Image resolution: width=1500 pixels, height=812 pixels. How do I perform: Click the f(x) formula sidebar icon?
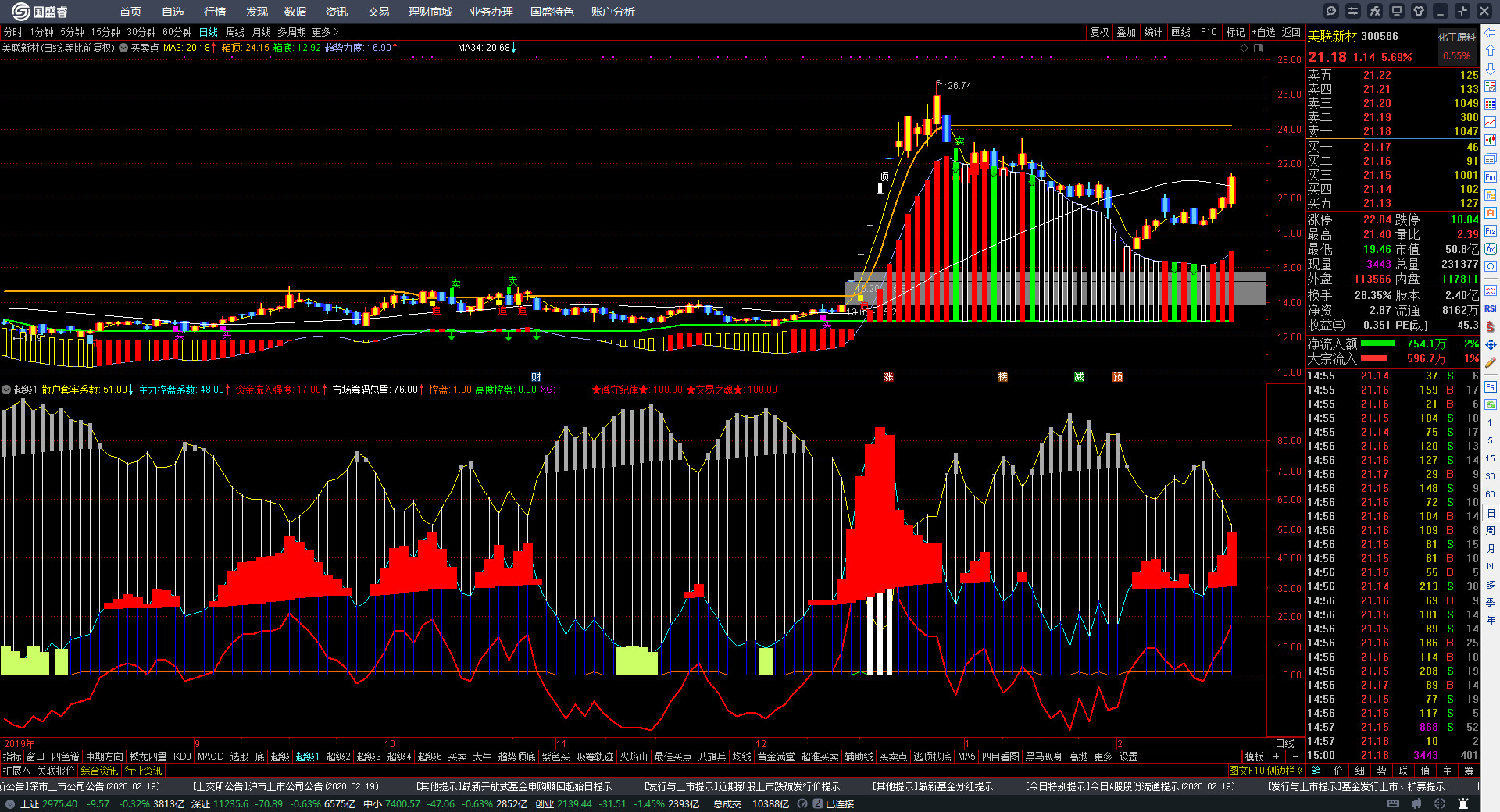[x=1491, y=248]
